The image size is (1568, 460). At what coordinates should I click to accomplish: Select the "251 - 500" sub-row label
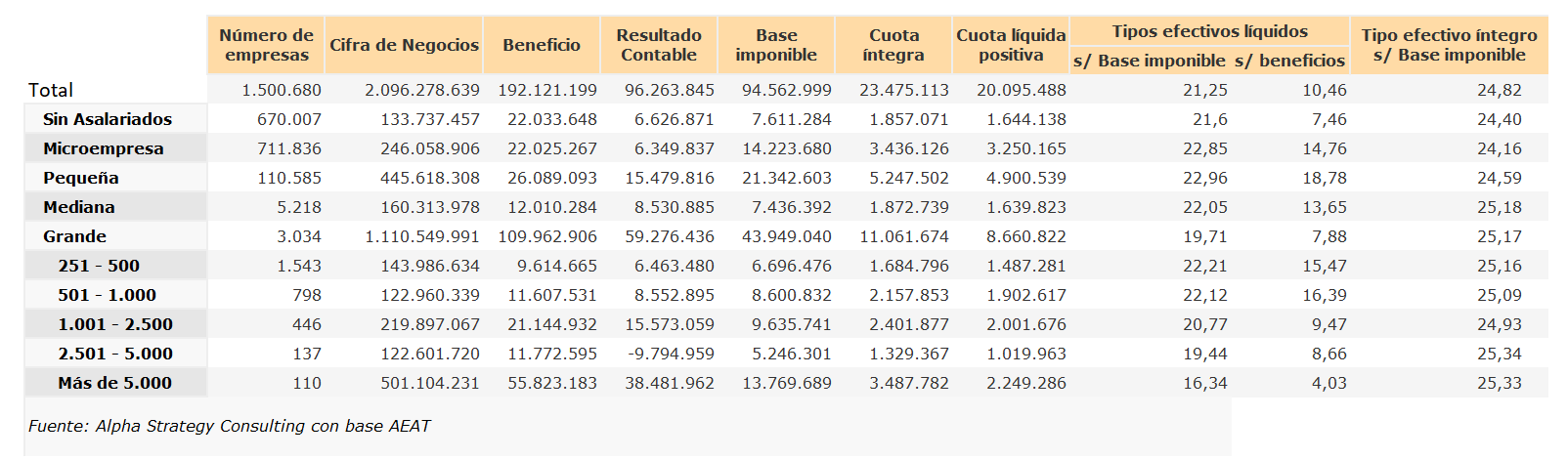(x=99, y=266)
